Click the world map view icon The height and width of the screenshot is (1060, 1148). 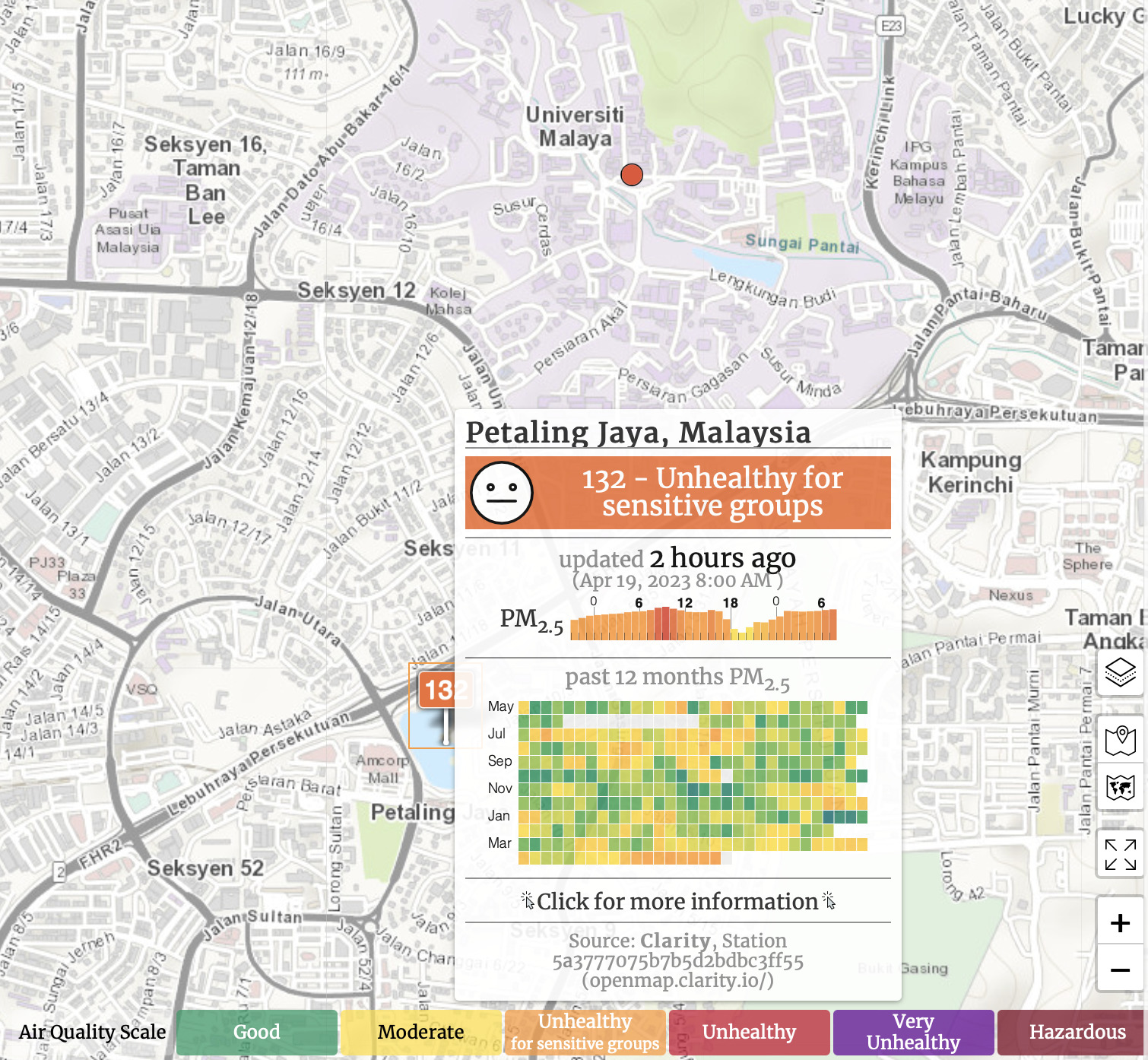(1120, 787)
